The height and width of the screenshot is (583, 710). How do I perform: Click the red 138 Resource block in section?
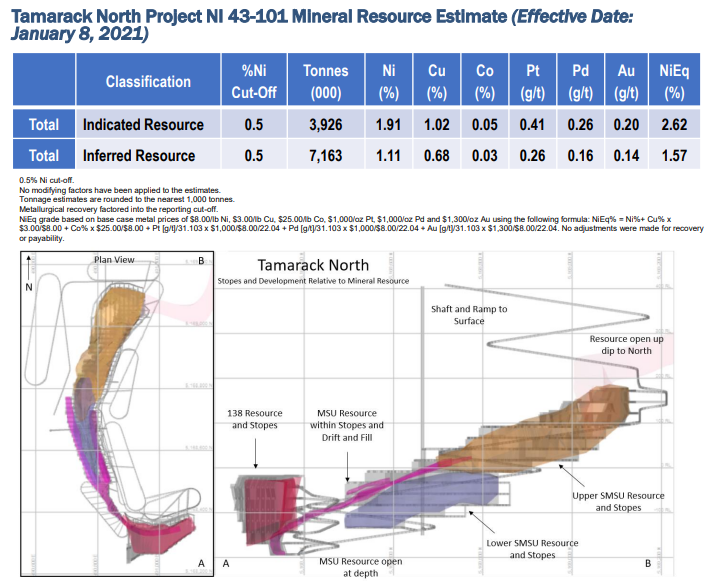[x=267, y=497]
